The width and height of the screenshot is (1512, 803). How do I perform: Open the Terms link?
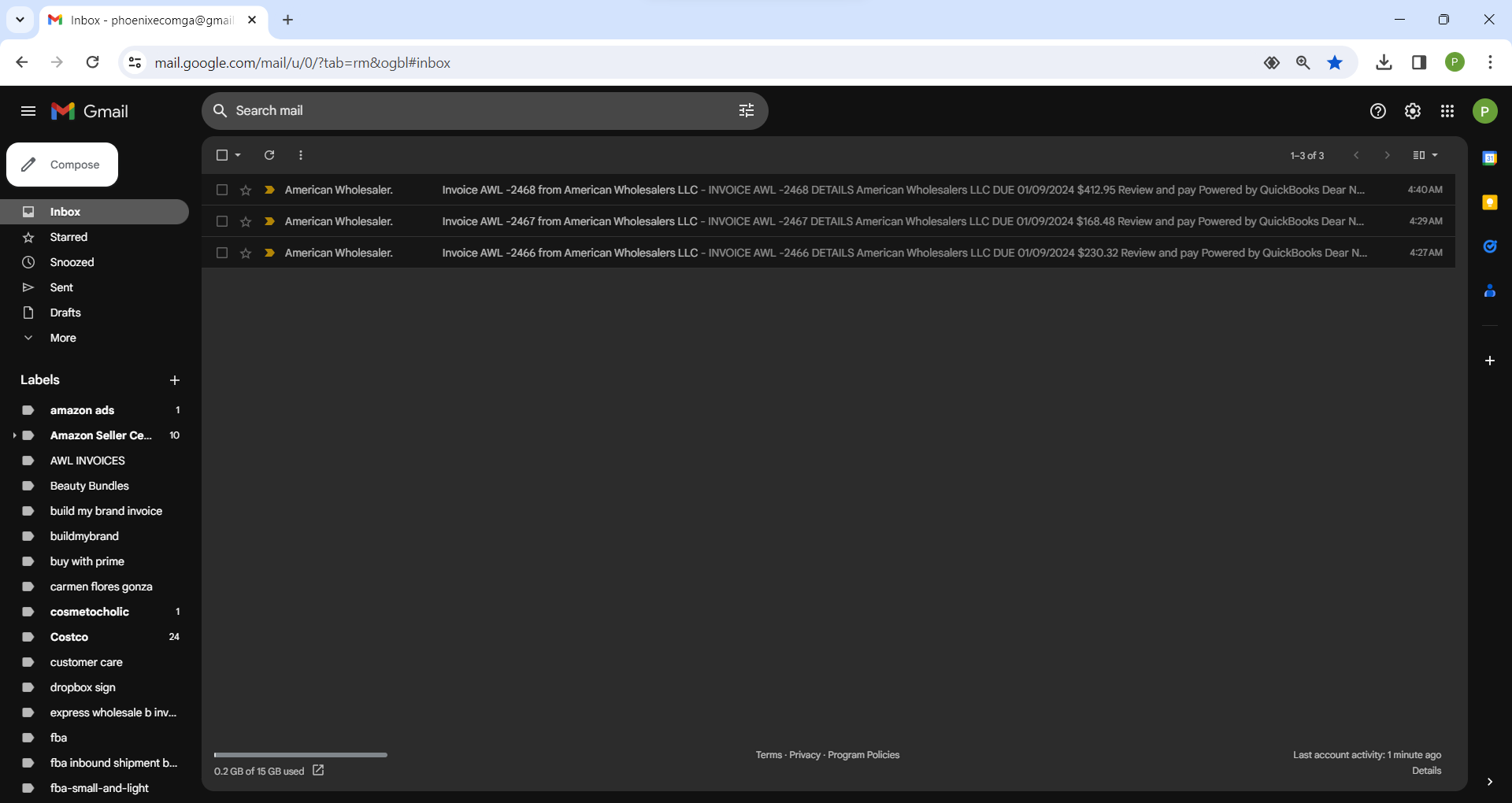point(769,755)
